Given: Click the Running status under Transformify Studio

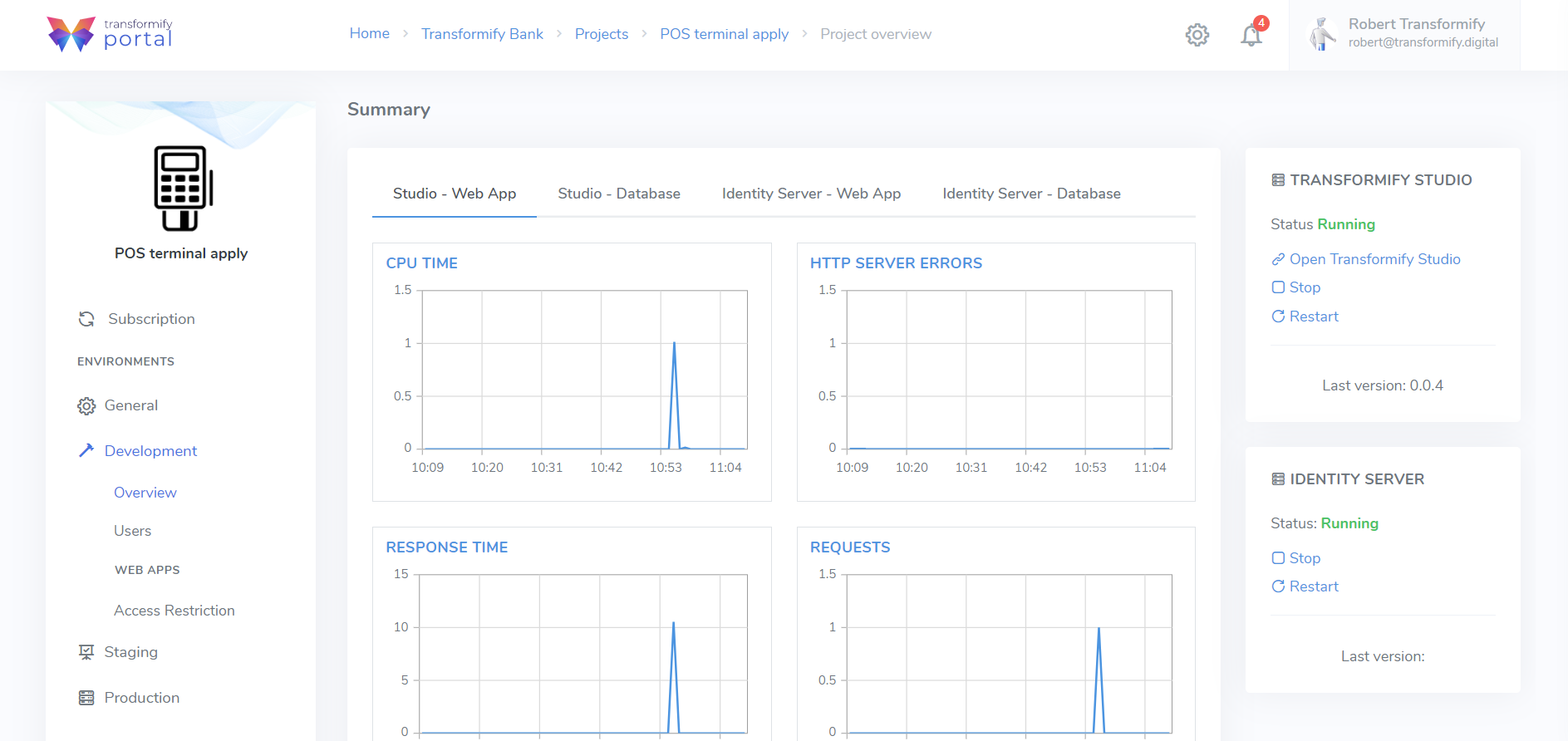Looking at the screenshot, I should (1346, 224).
